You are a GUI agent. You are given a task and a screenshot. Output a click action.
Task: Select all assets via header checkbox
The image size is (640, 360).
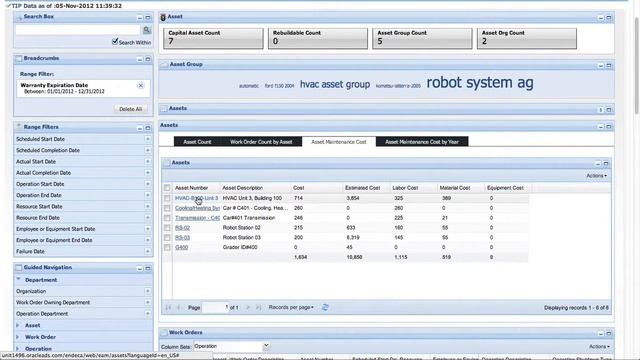coord(167,188)
